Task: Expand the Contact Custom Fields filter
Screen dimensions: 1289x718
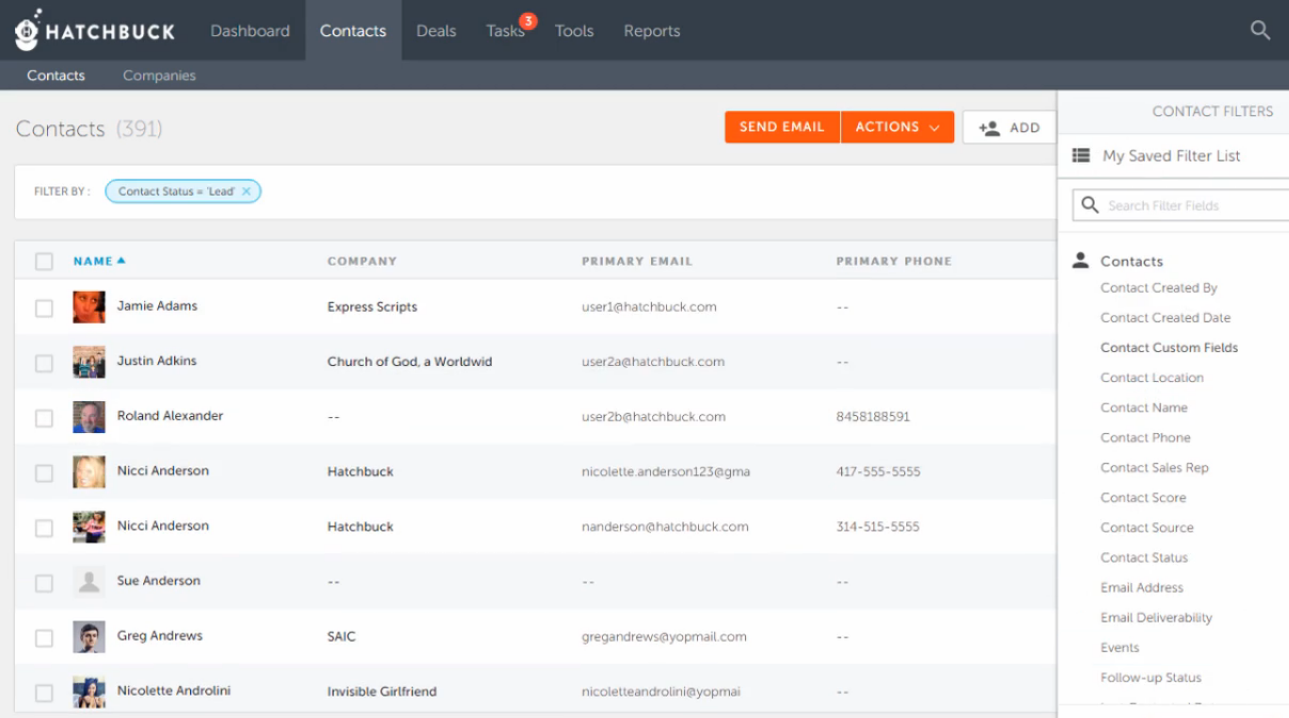Action: click(x=1169, y=348)
